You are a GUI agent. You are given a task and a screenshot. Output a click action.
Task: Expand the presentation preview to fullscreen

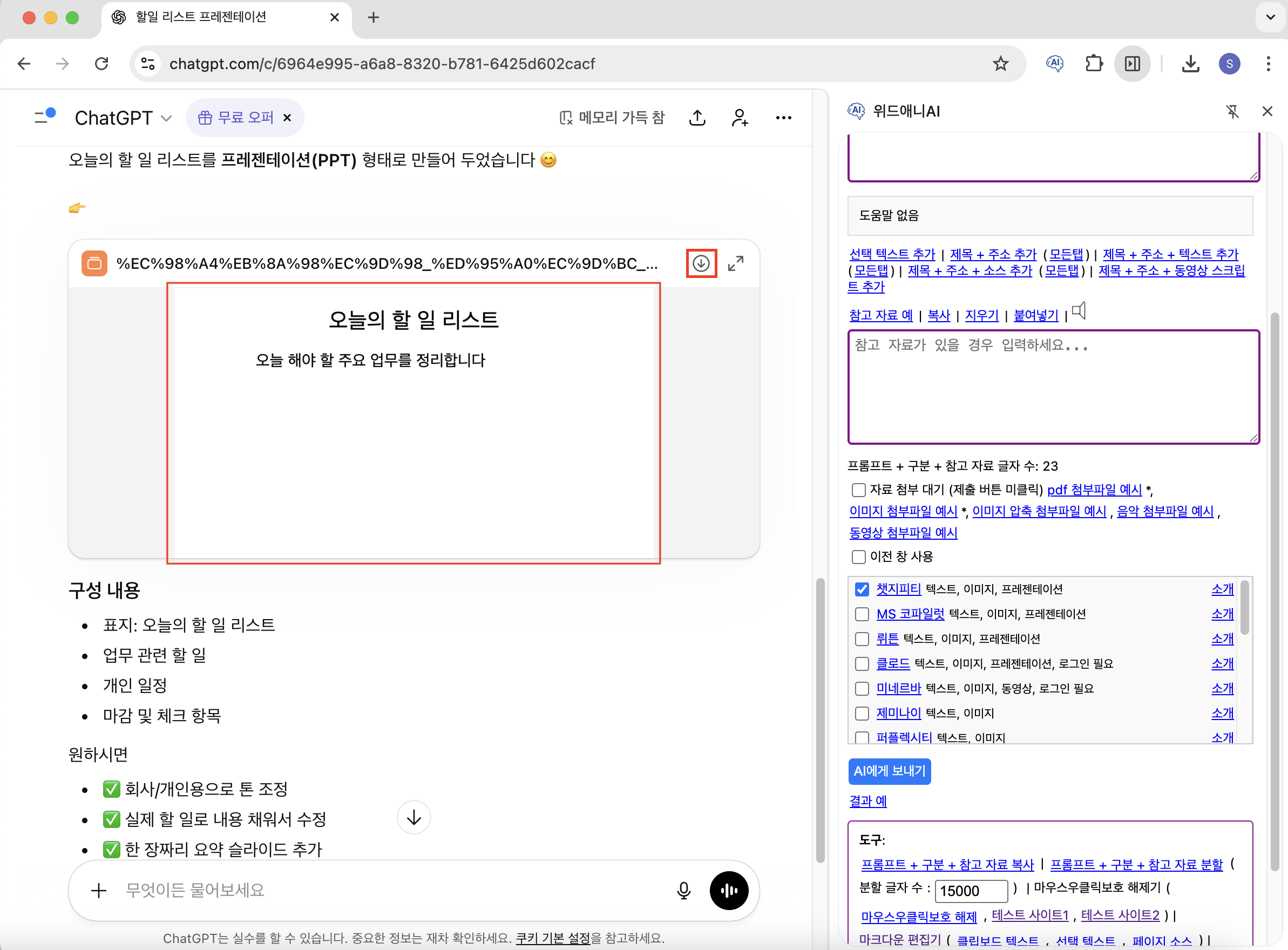click(x=735, y=263)
